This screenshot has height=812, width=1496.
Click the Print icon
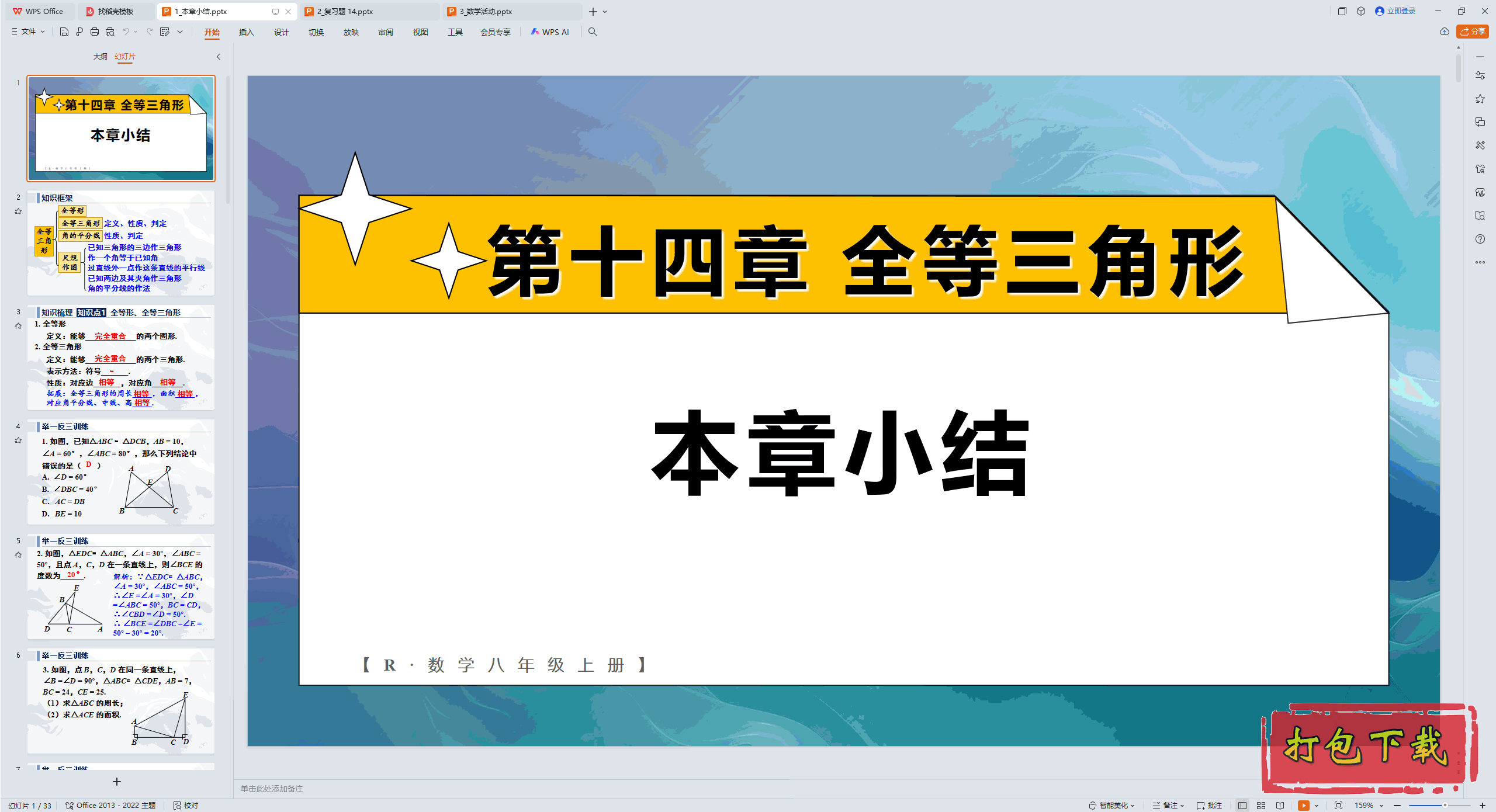(x=95, y=32)
